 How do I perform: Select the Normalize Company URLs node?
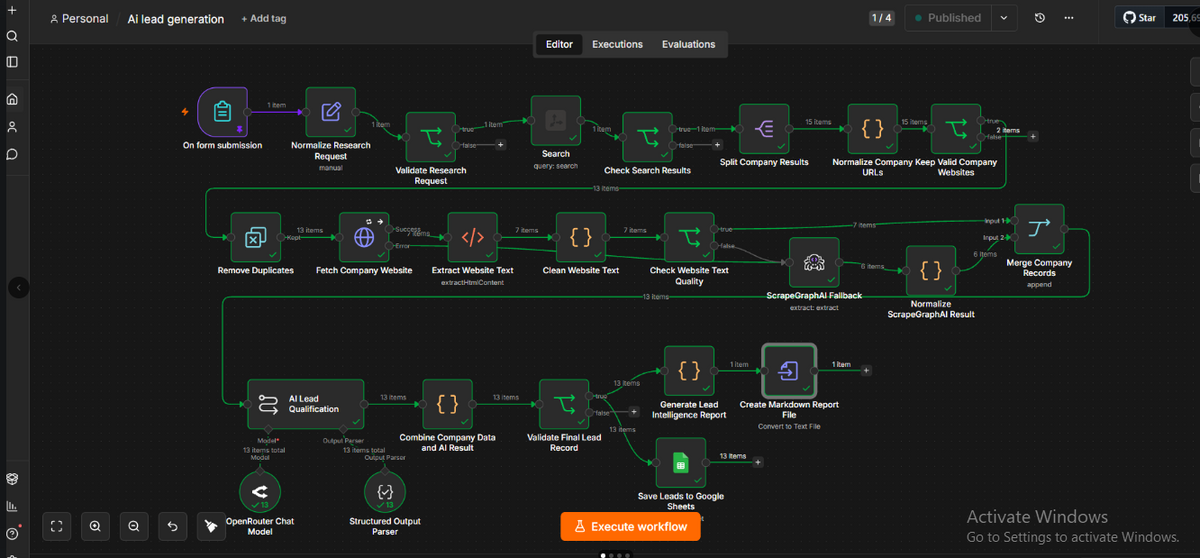(x=872, y=129)
